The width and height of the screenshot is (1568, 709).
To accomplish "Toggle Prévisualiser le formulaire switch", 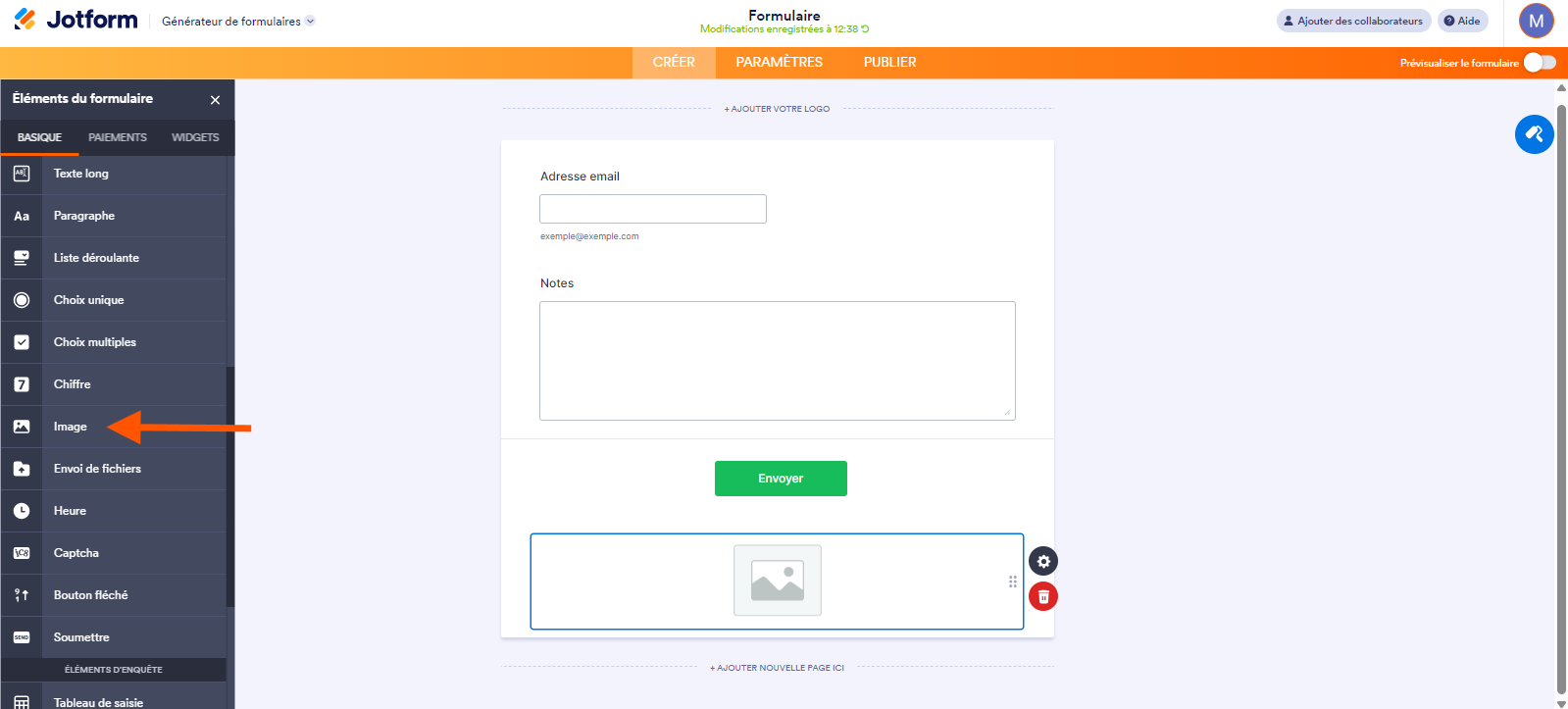I will tap(1540, 63).
